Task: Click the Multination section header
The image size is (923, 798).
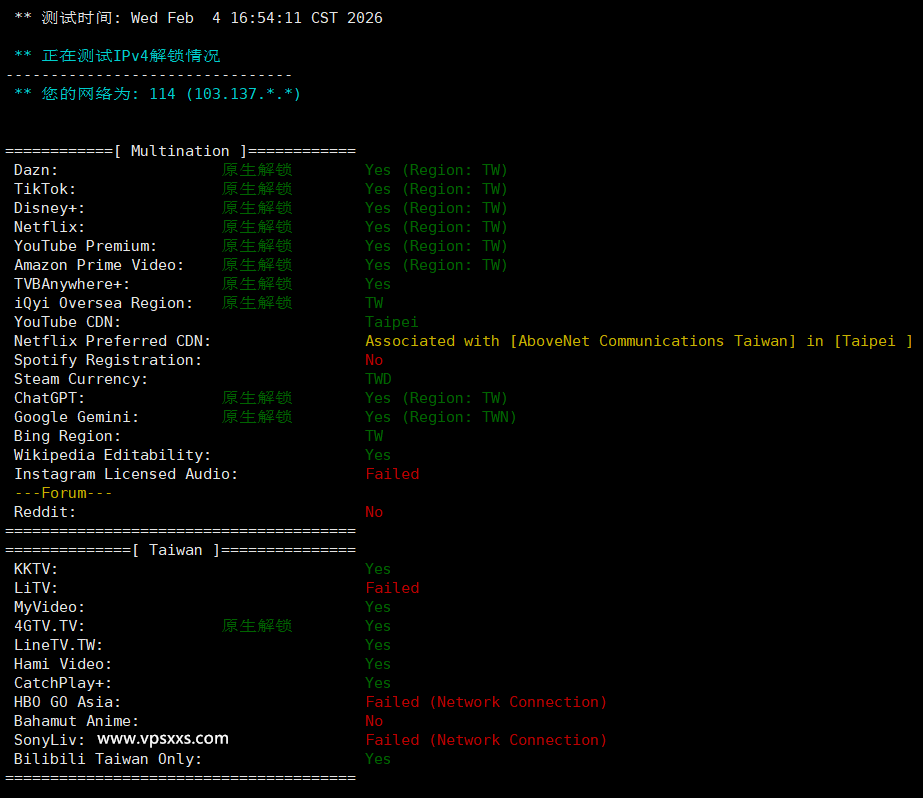Action: pos(180,151)
